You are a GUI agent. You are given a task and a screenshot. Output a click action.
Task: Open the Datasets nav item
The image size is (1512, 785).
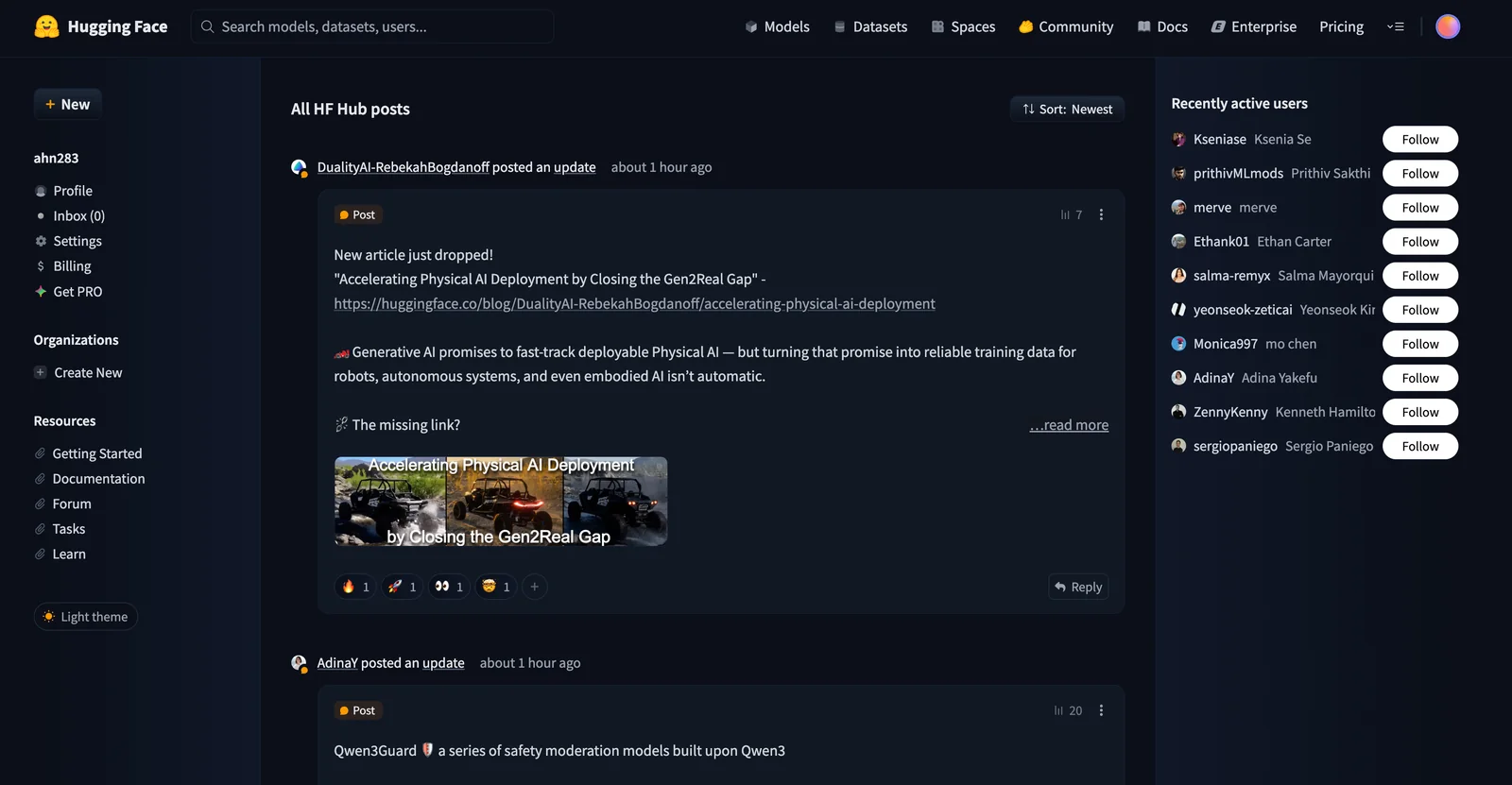[x=870, y=26]
